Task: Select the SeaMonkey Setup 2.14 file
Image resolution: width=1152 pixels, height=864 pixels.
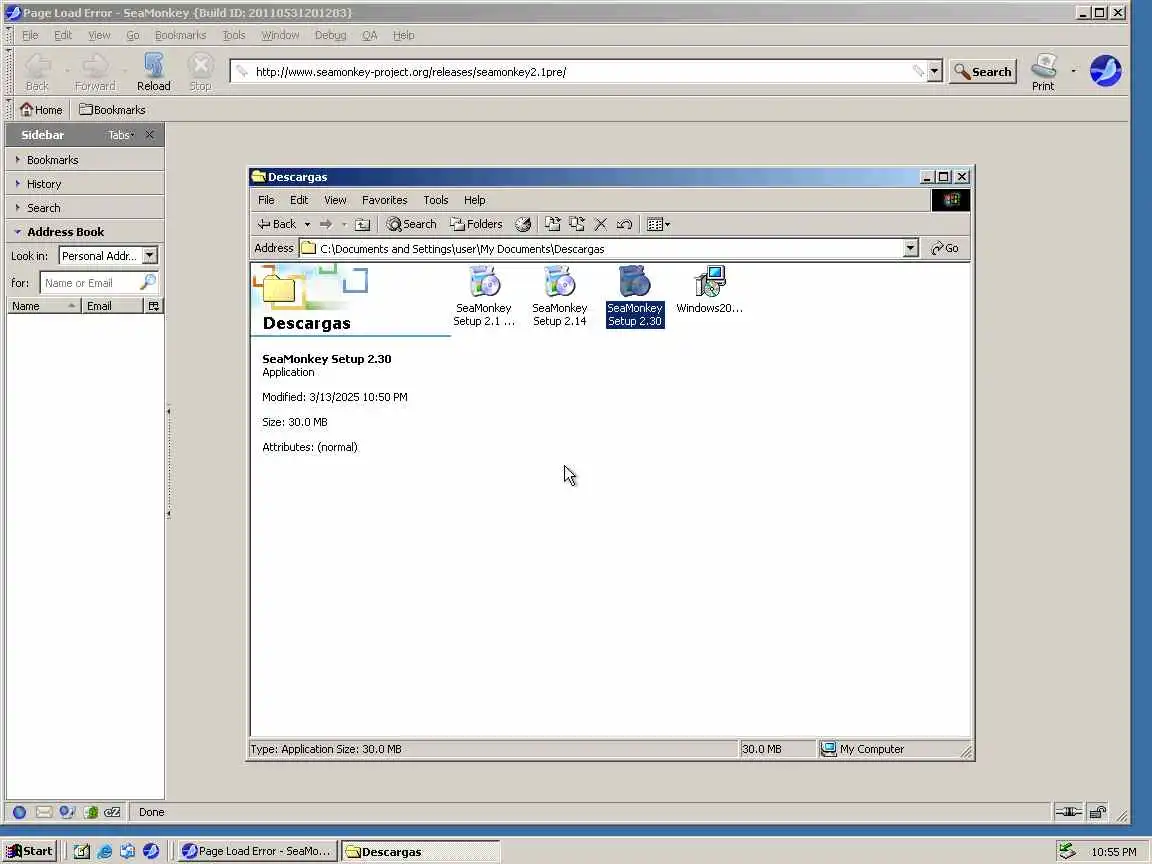Action: coord(560,296)
